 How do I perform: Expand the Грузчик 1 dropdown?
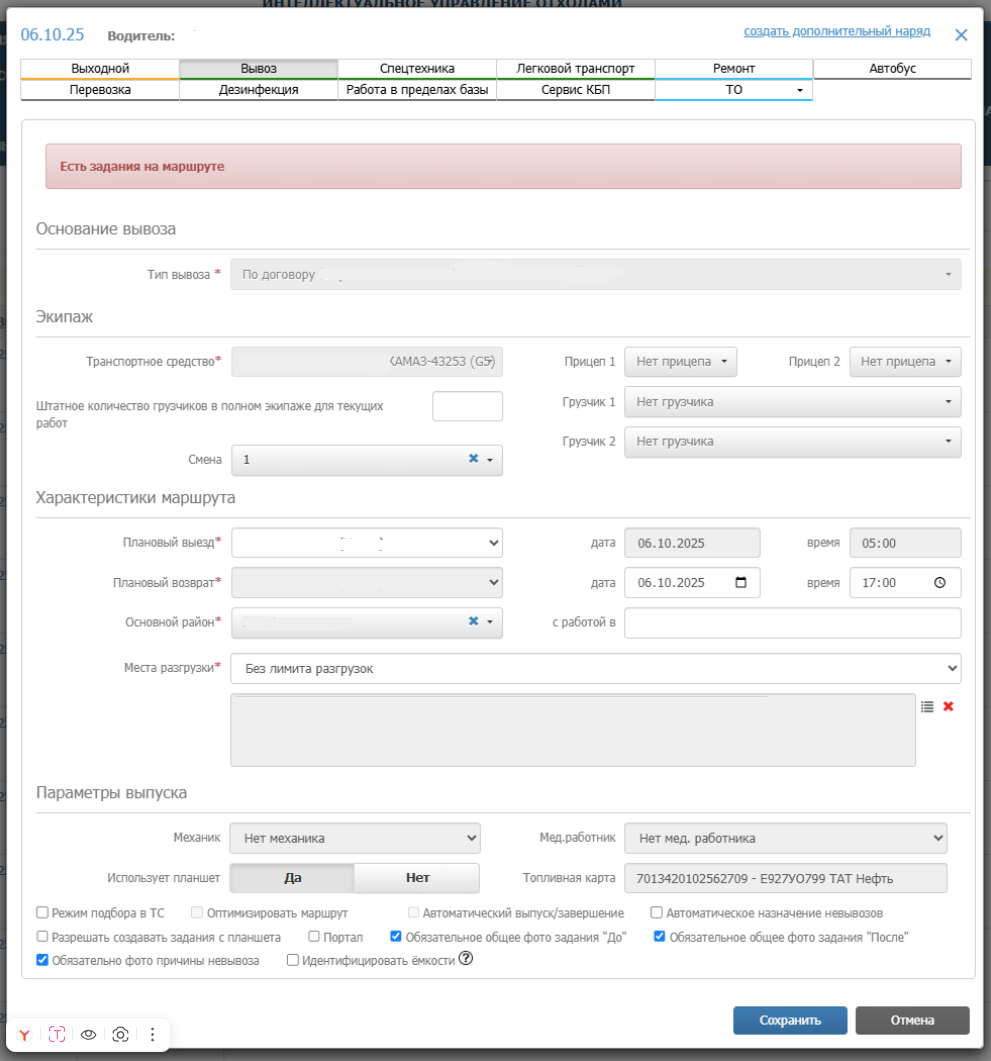[792, 402]
